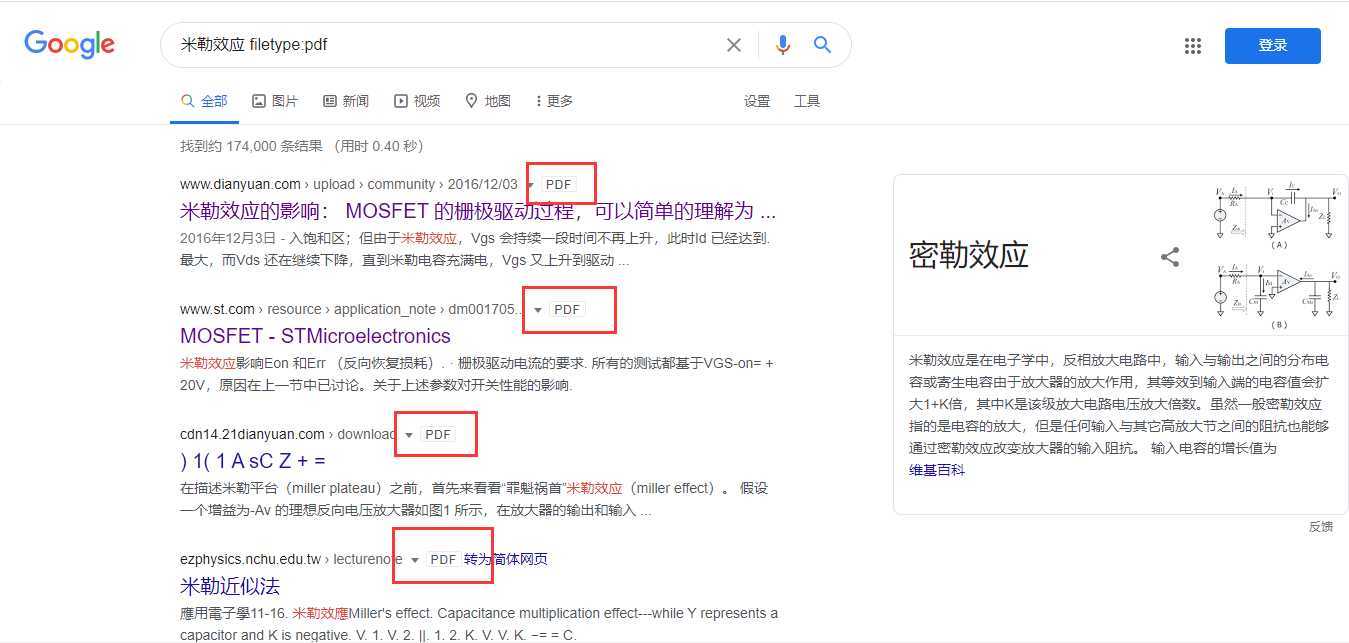Switch to the 图片 tab

(x=275, y=101)
